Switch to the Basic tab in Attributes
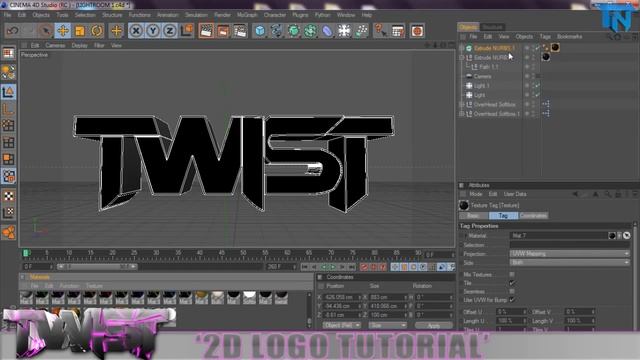 [473, 216]
